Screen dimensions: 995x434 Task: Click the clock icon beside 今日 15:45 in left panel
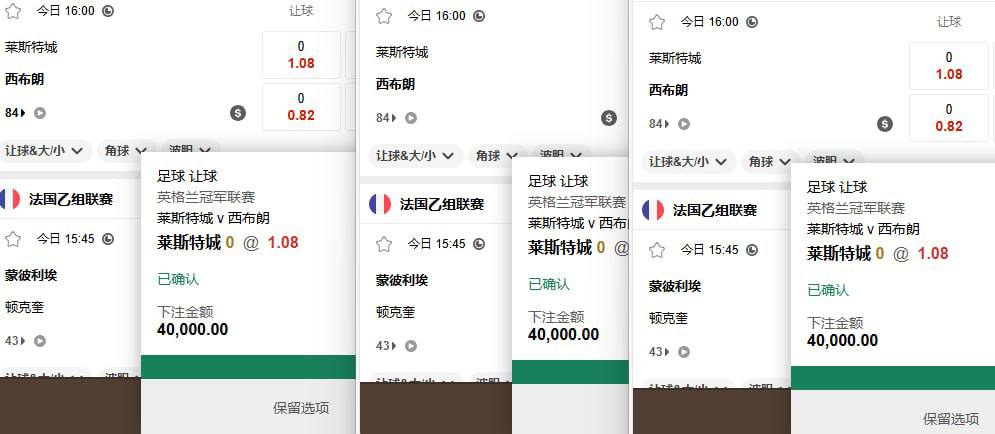(x=109, y=238)
